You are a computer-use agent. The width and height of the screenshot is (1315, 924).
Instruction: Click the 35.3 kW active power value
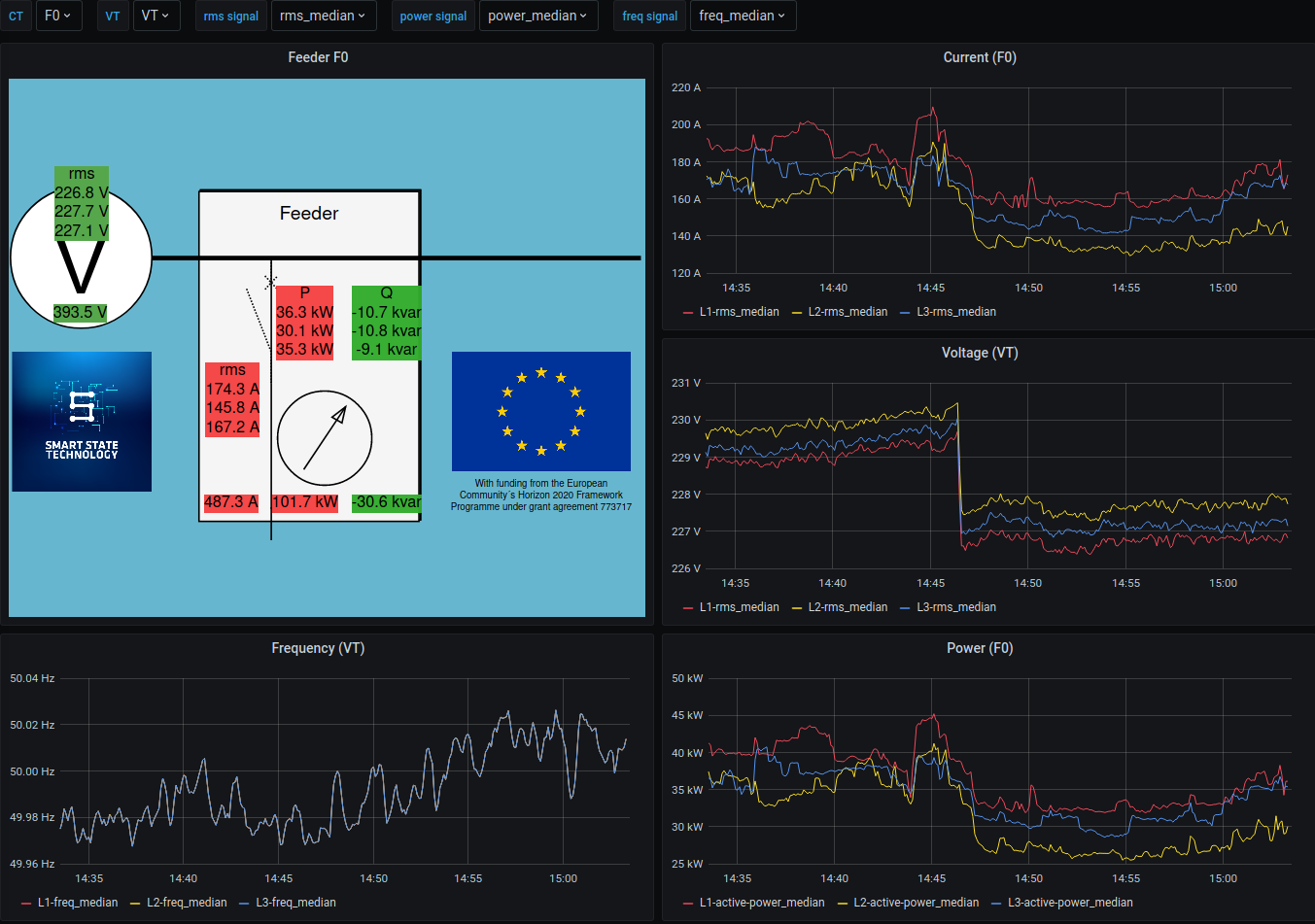[x=304, y=349]
